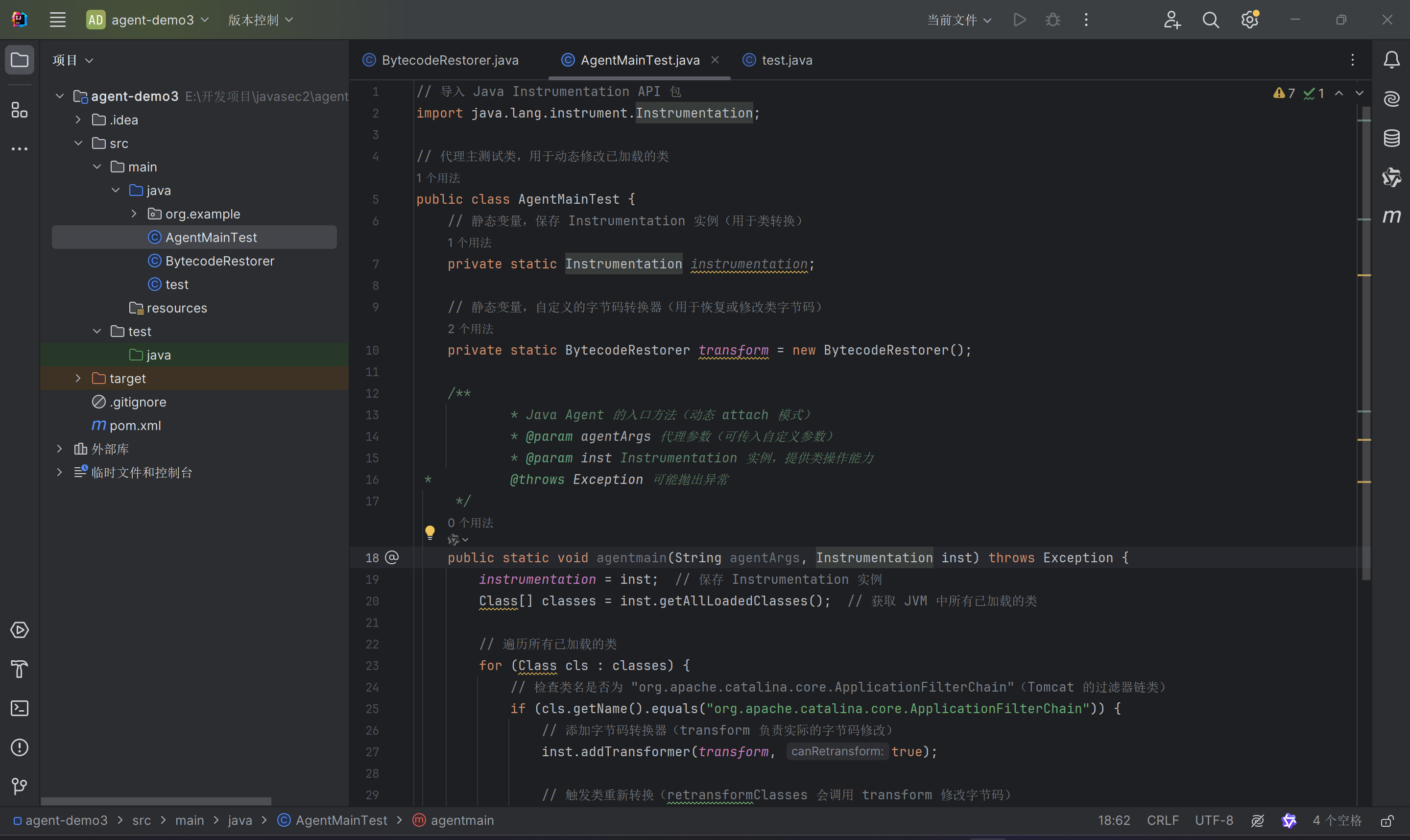Click the 0 个用法 usages hint
The width and height of the screenshot is (1410, 840).
click(x=470, y=523)
